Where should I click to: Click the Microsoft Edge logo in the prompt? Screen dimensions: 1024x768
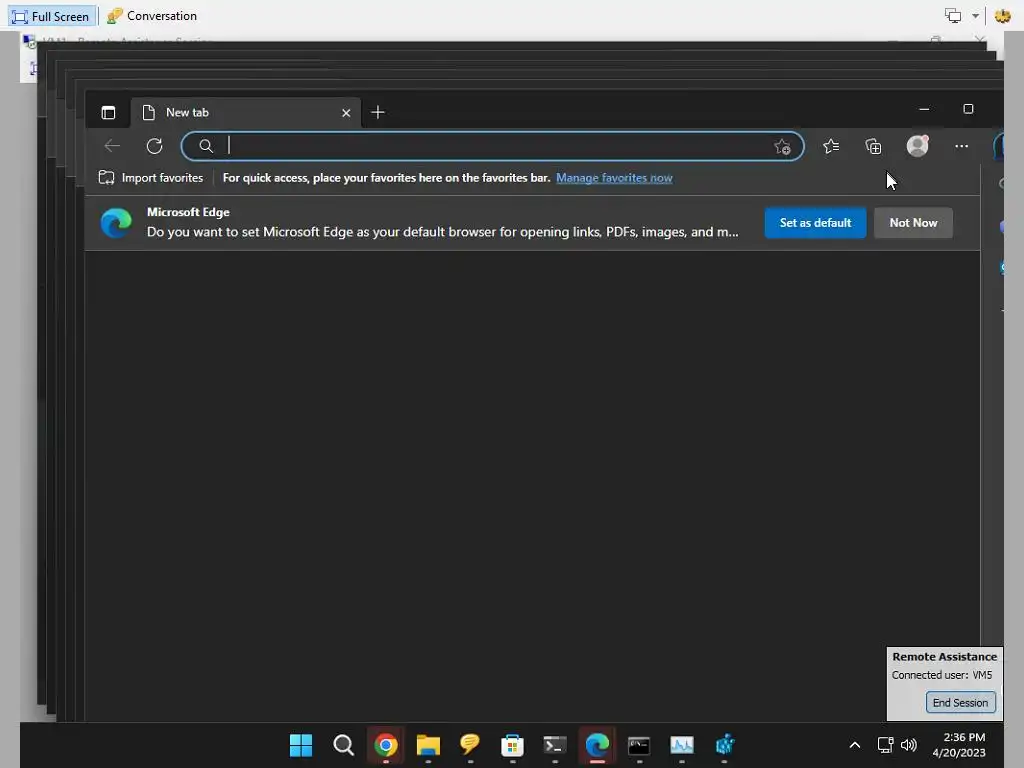pyautogui.click(x=116, y=223)
